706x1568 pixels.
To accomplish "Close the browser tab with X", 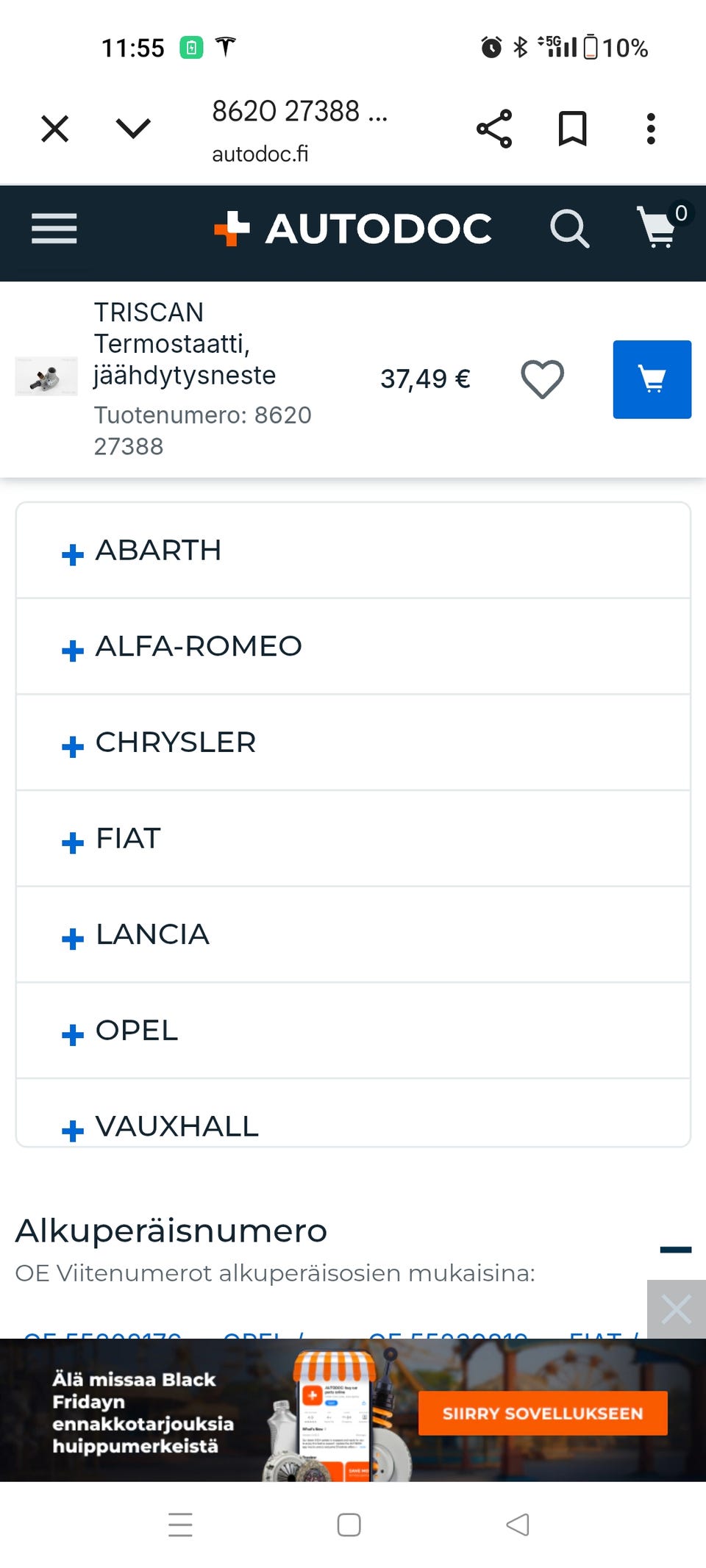I will (x=55, y=129).
